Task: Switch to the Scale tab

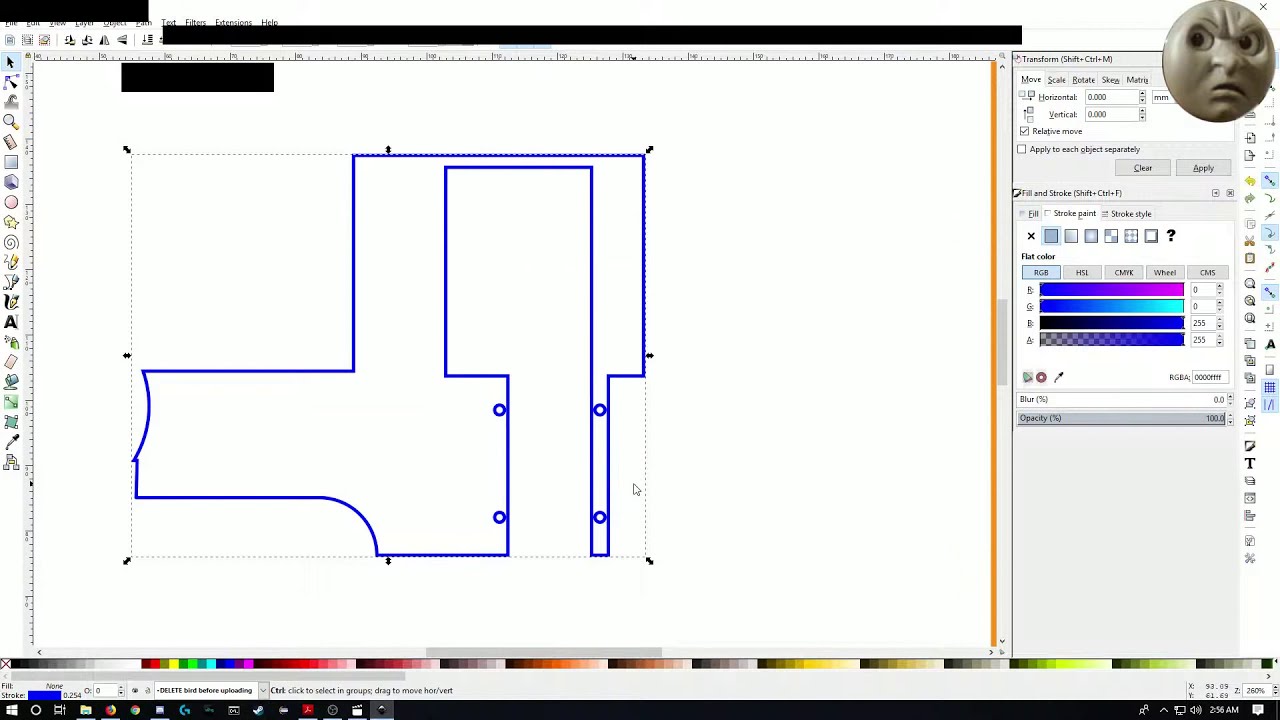Action: pos(1056,80)
